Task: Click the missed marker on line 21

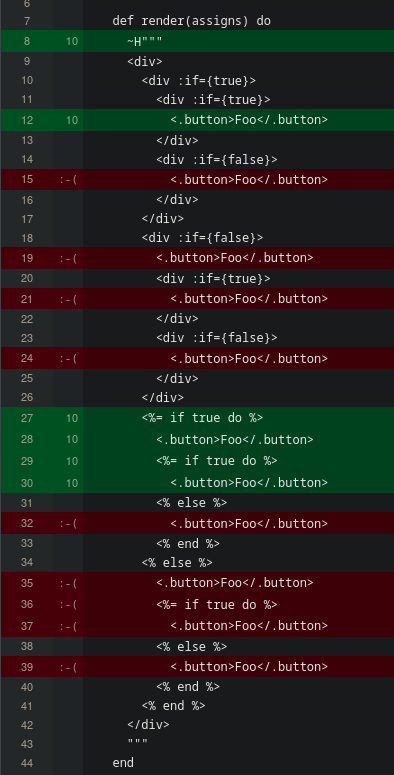Action: point(68,299)
